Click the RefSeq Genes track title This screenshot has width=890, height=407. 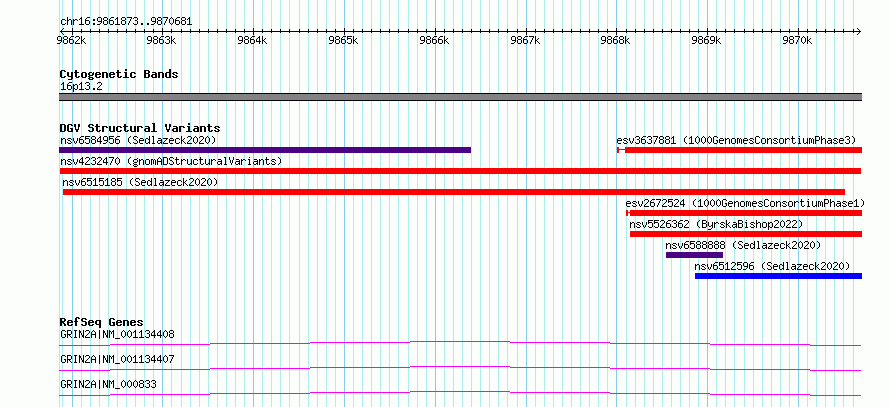102,322
